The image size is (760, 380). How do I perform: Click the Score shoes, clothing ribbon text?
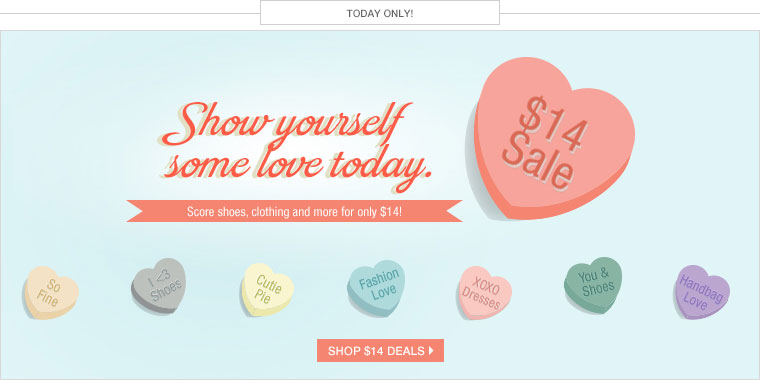click(295, 211)
